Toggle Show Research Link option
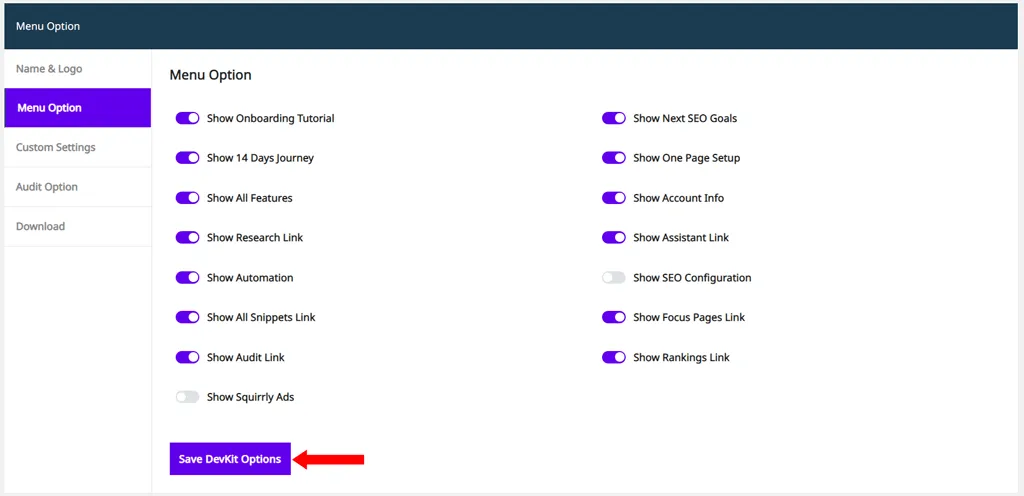This screenshot has height=496, width=1024. pyautogui.click(x=187, y=238)
